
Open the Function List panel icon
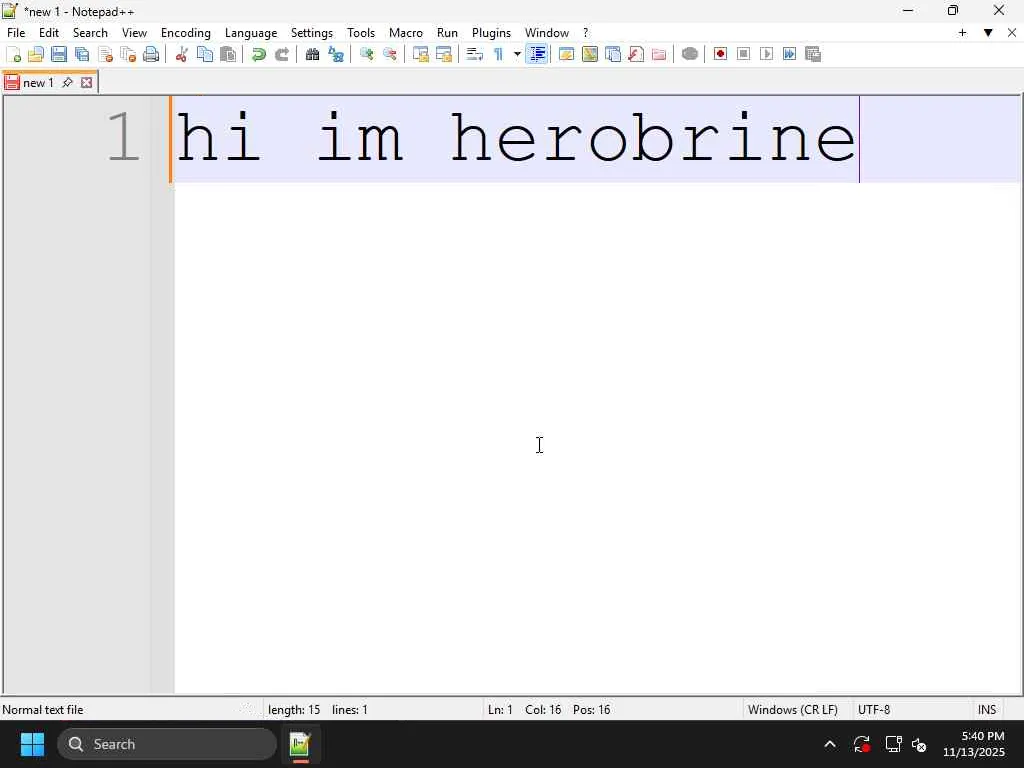pyautogui.click(x=636, y=54)
